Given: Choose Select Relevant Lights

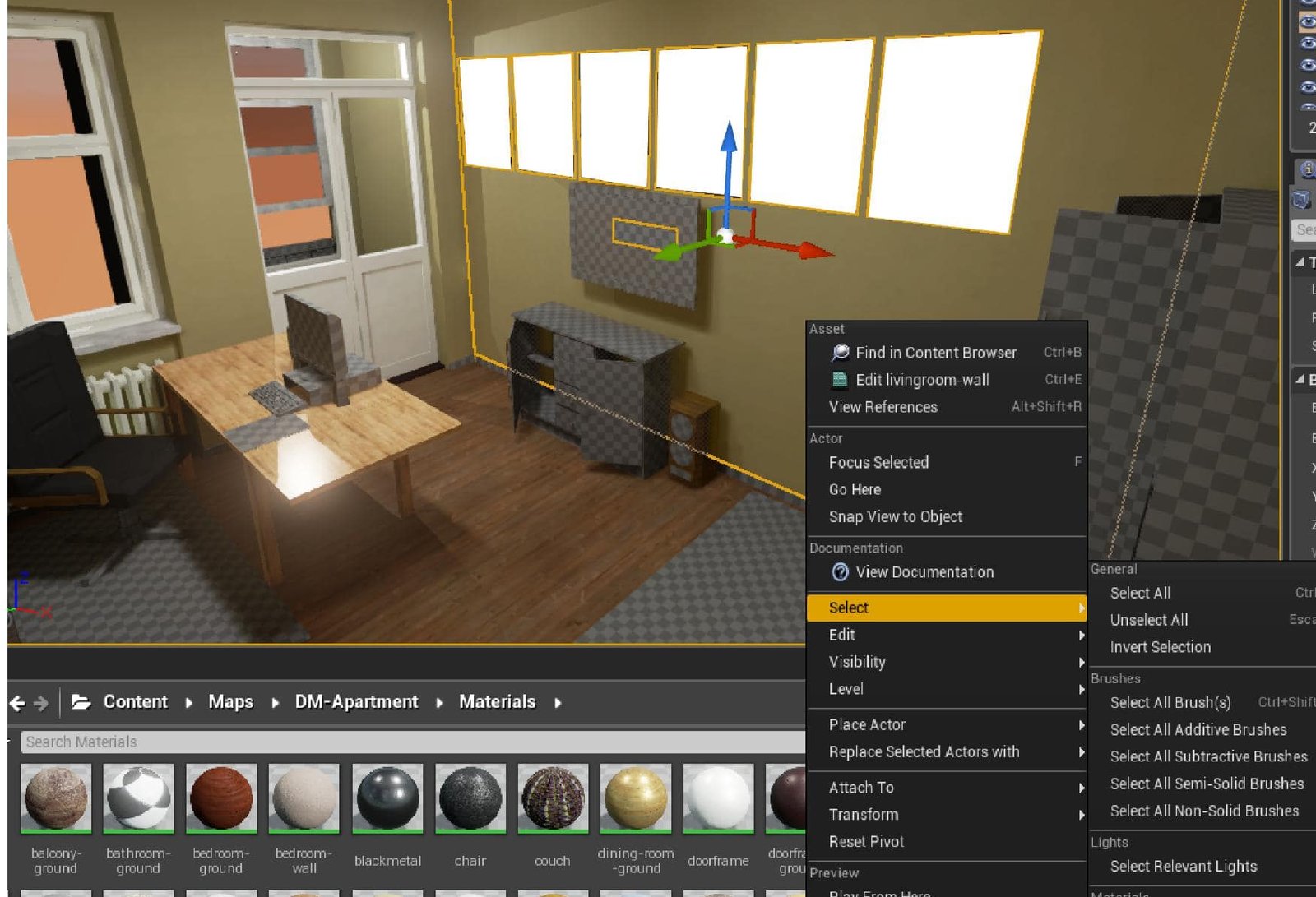Looking at the screenshot, I should (1202, 866).
